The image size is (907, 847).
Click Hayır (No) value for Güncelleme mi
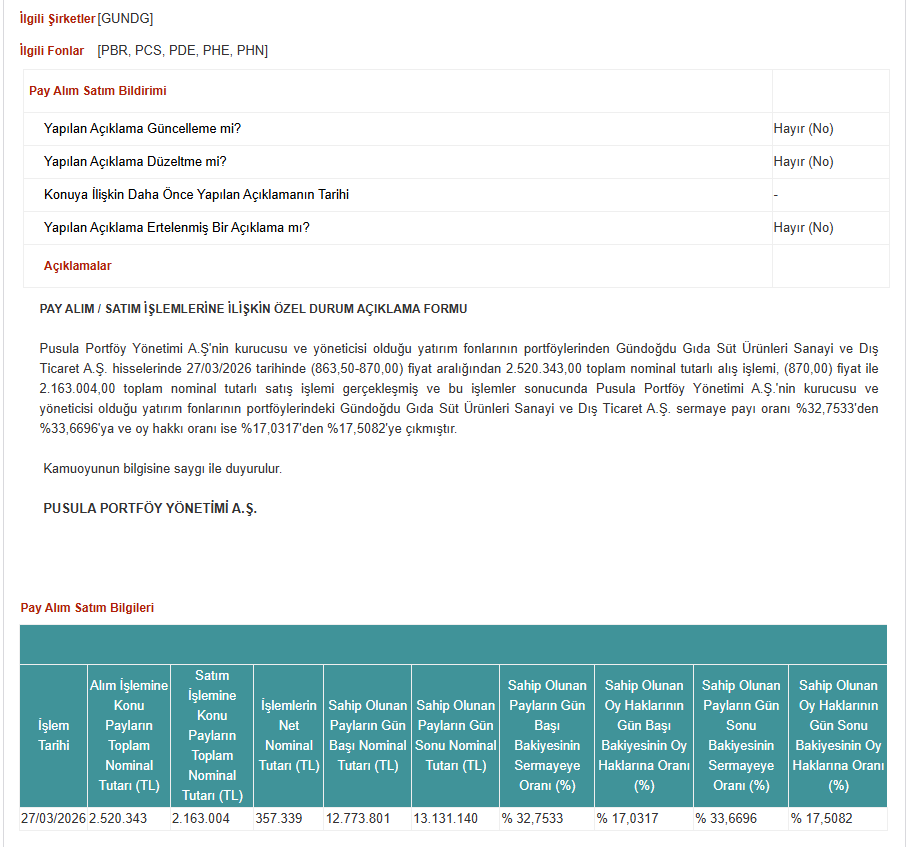[x=803, y=128]
